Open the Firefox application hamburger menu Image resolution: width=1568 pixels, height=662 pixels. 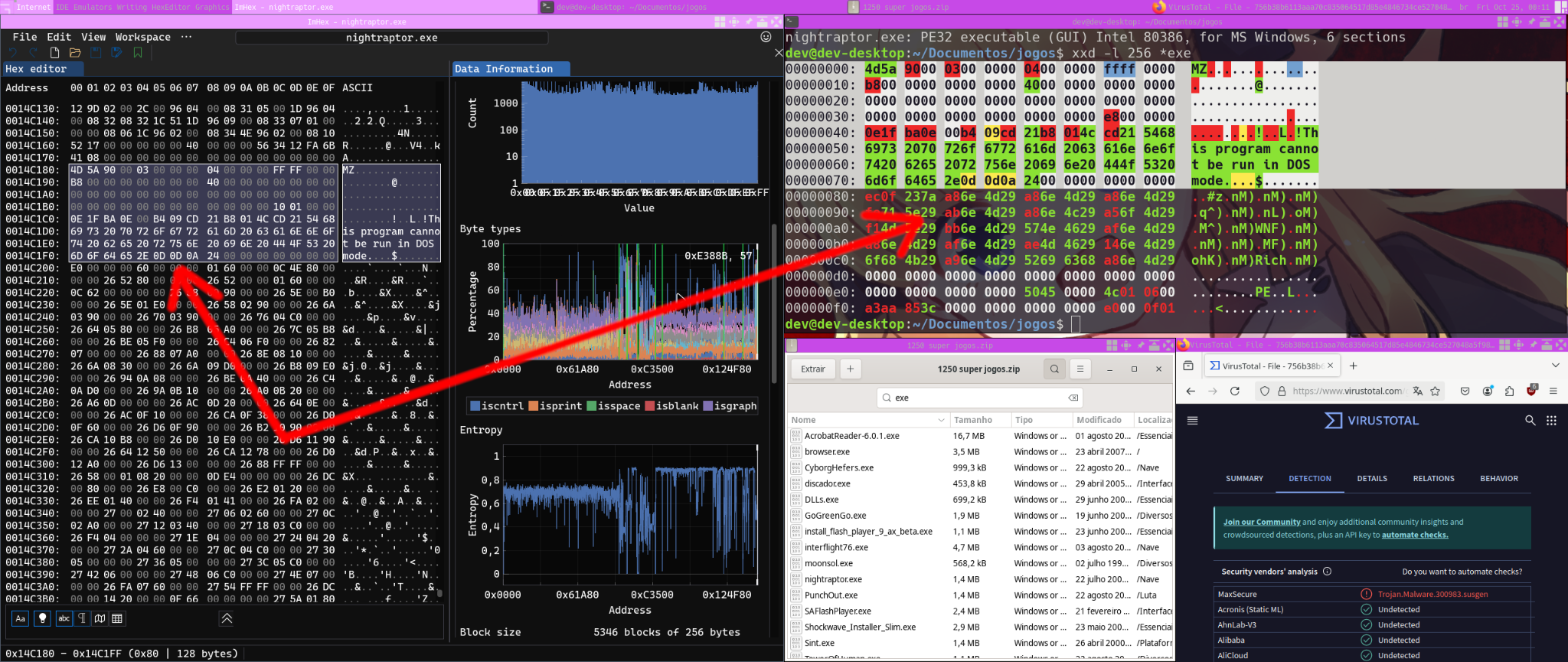(1553, 391)
